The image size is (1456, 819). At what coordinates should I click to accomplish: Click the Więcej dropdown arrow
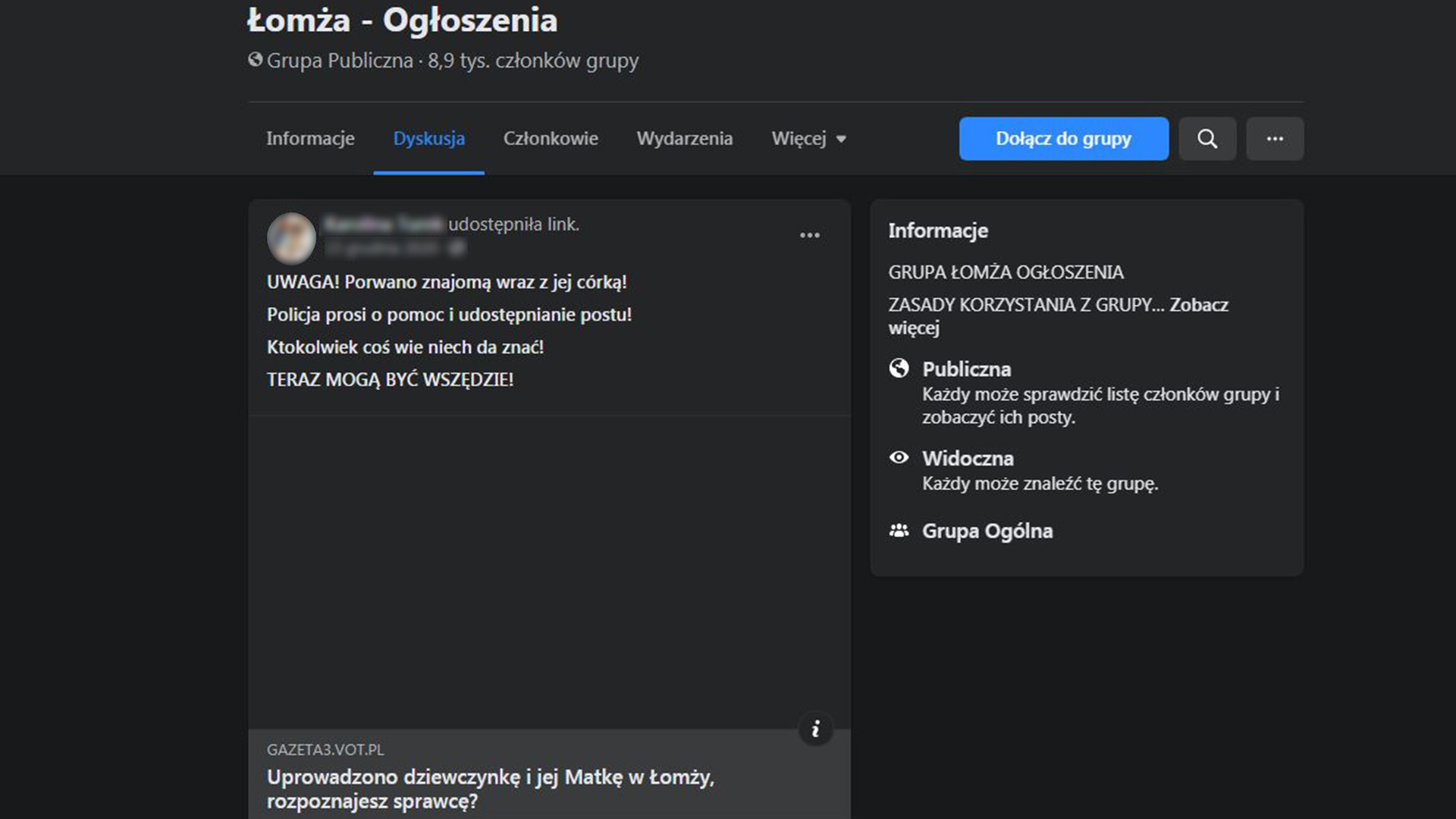pos(841,140)
